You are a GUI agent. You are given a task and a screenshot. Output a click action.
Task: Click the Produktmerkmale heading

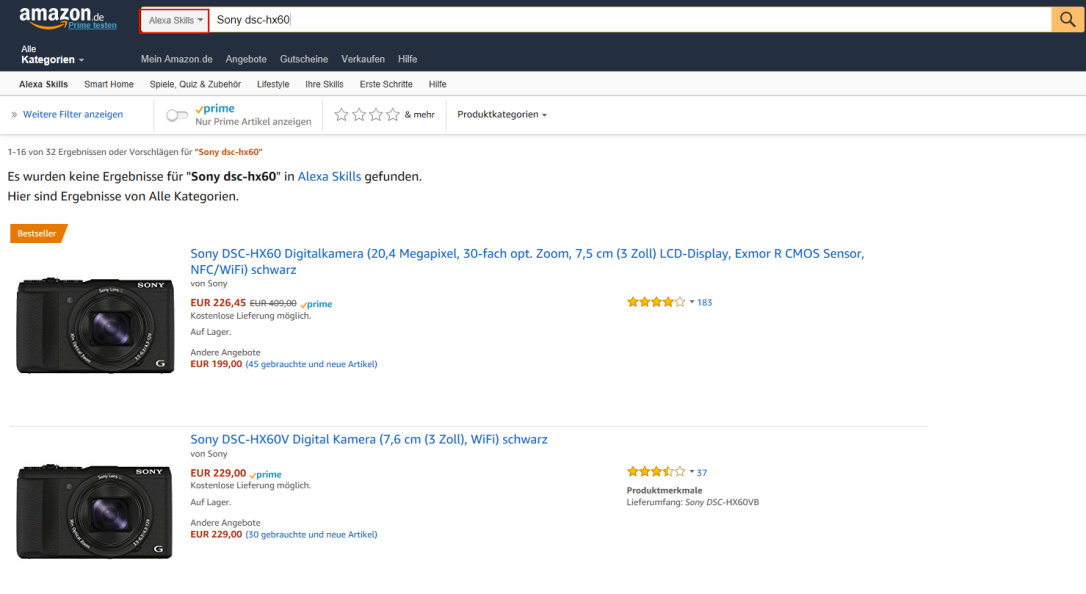[664, 490]
